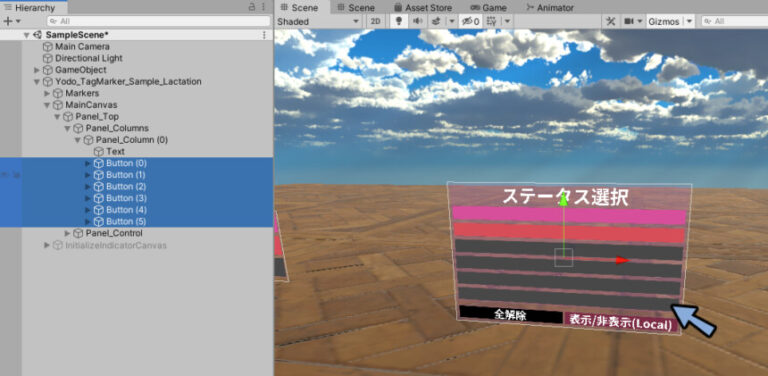Image resolution: width=768 pixels, height=376 pixels.
Task: Select Button (0) in the hierarchy
Action: pos(126,163)
